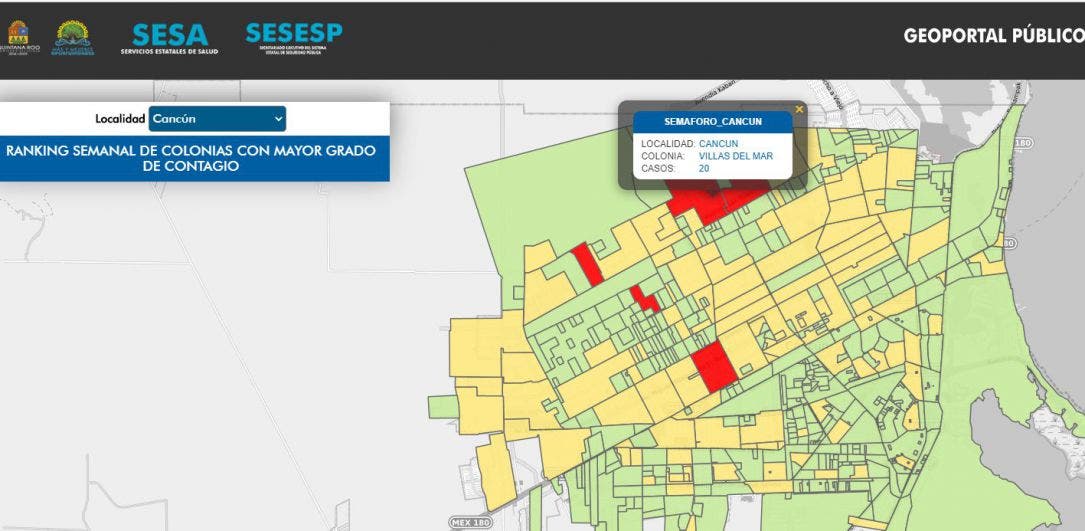Open the SESA Servicios Estatales de Salud logo
This screenshot has width=1085, height=531.
coord(170,39)
